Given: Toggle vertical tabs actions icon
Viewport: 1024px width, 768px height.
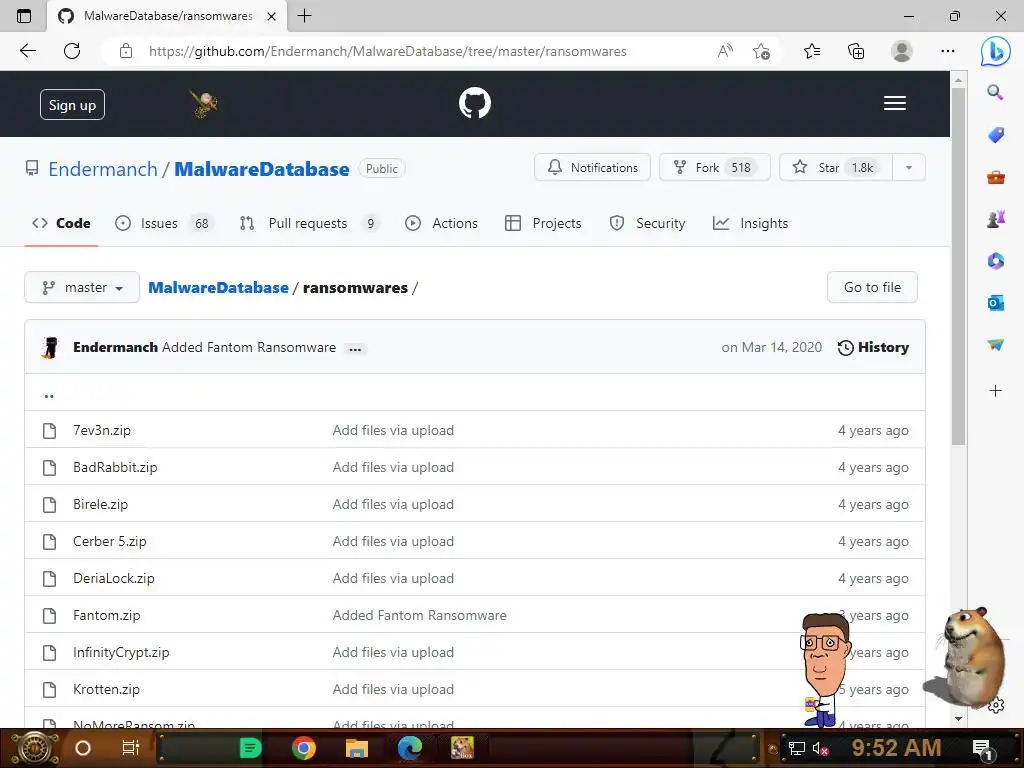Looking at the screenshot, I should (24, 16).
